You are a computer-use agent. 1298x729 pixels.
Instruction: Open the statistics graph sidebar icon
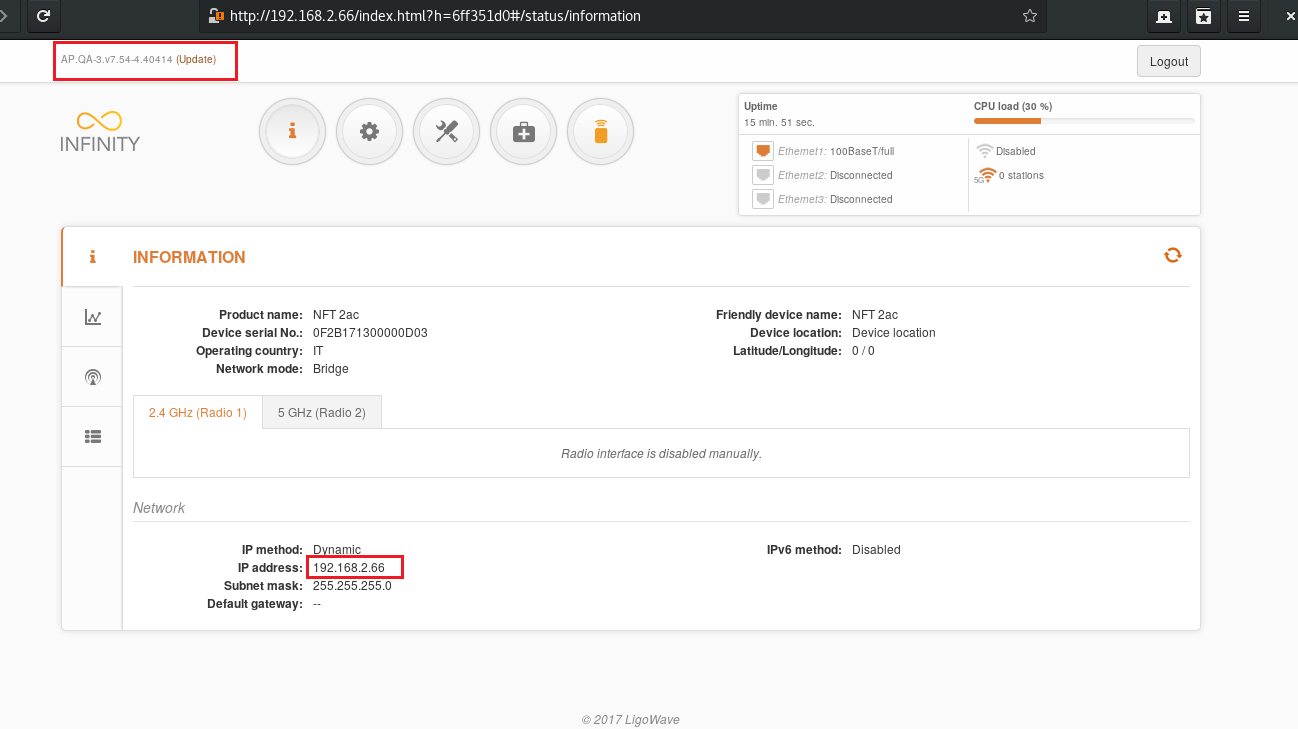tap(92, 317)
